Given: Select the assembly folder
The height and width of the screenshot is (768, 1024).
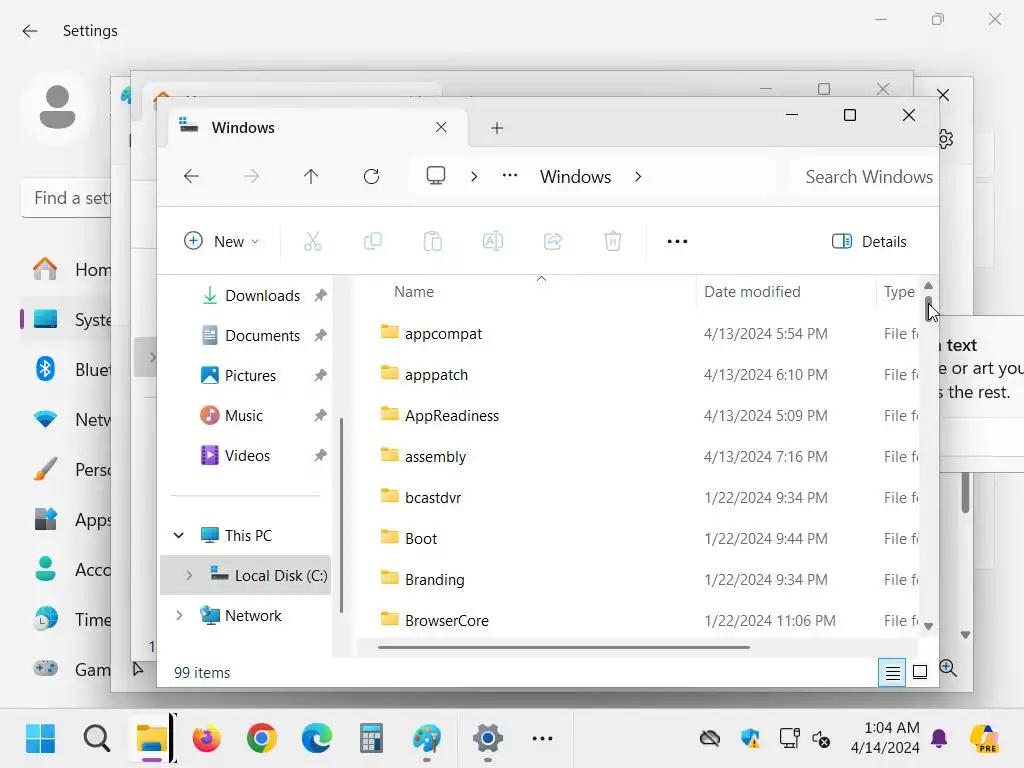Looking at the screenshot, I should [435, 456].
